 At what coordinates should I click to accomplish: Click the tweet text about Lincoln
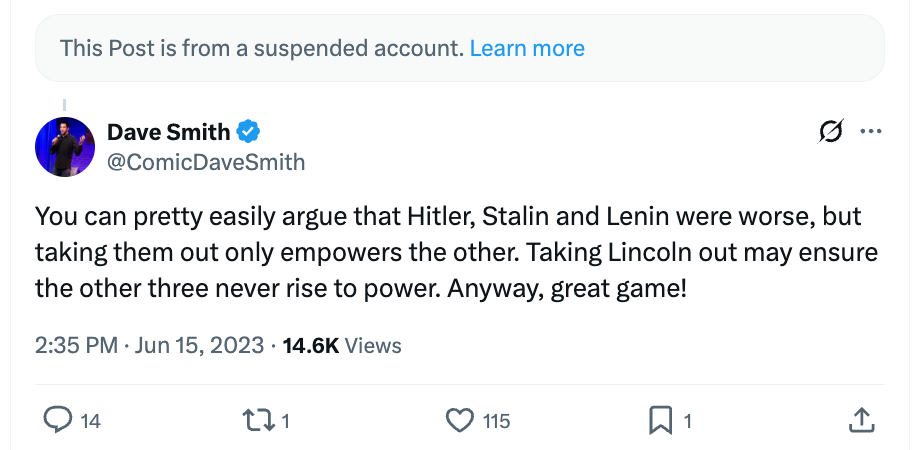(456, 252)
